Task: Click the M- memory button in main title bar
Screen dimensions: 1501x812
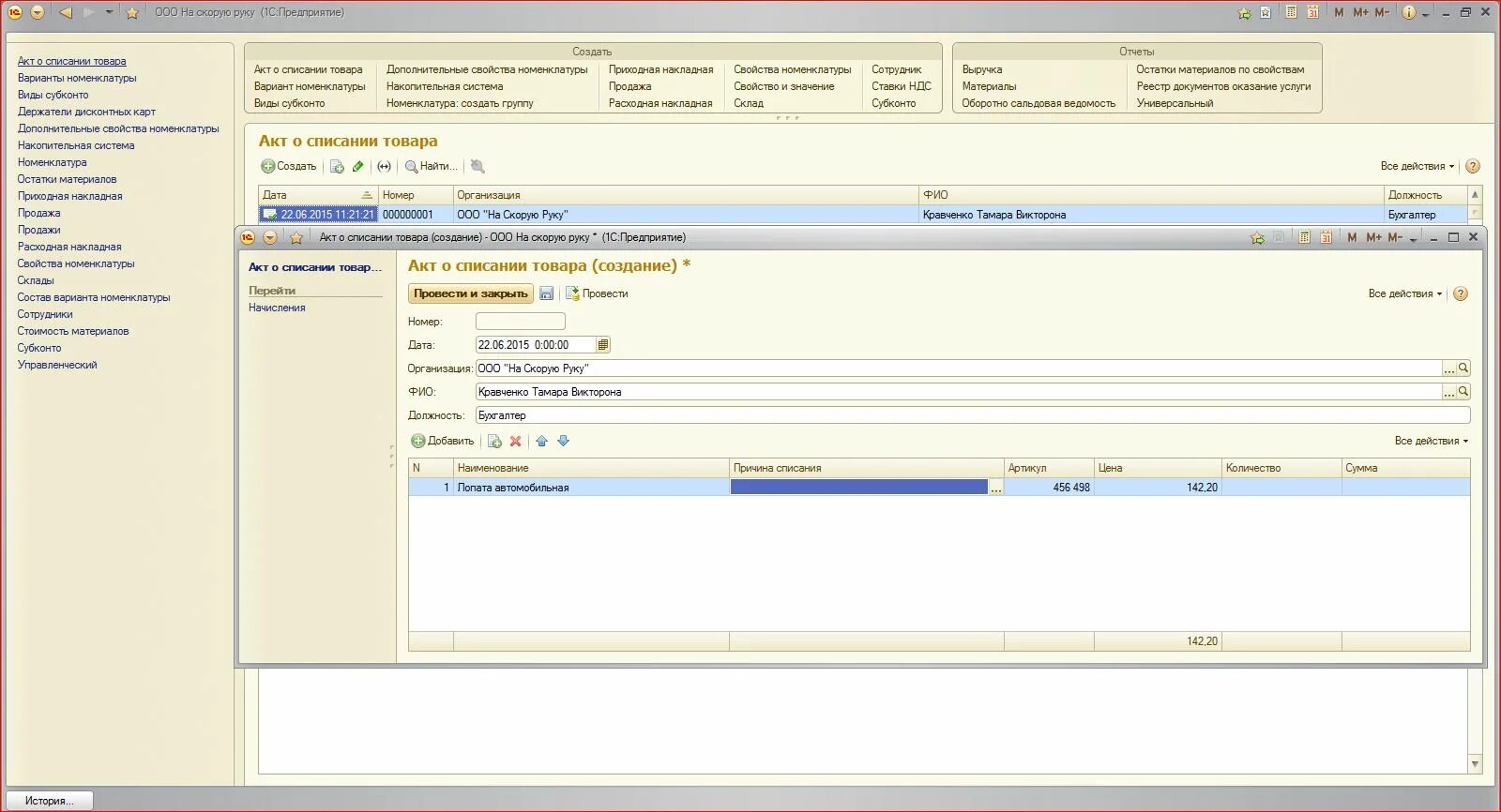Action: click(1382, 12)
